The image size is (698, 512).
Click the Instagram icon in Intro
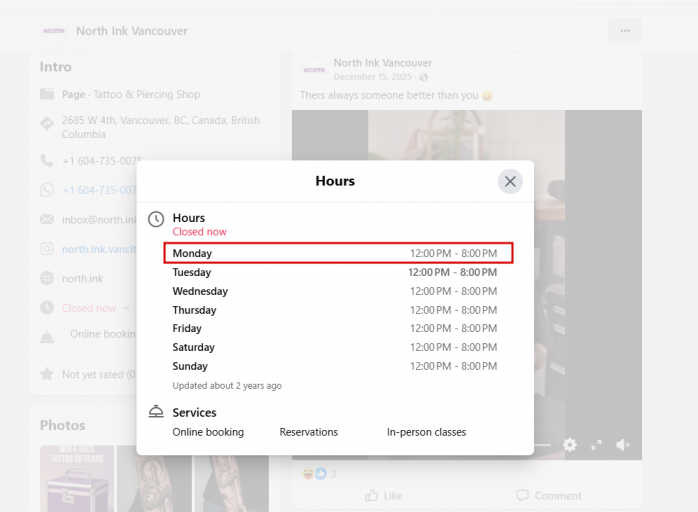pyautogui.click(x=47, y=249)
